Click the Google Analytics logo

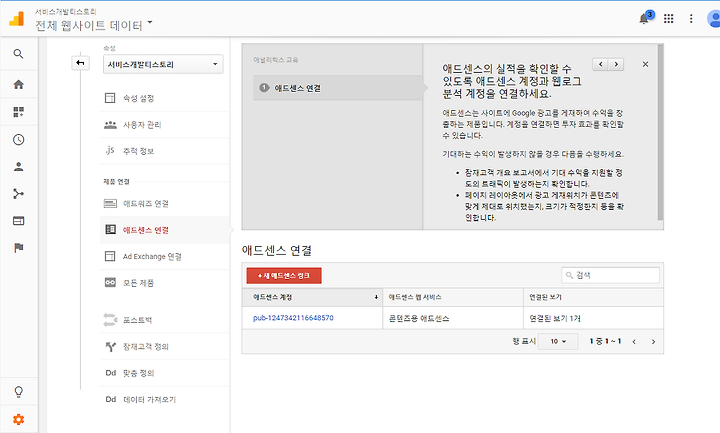[x=17, y=19]
